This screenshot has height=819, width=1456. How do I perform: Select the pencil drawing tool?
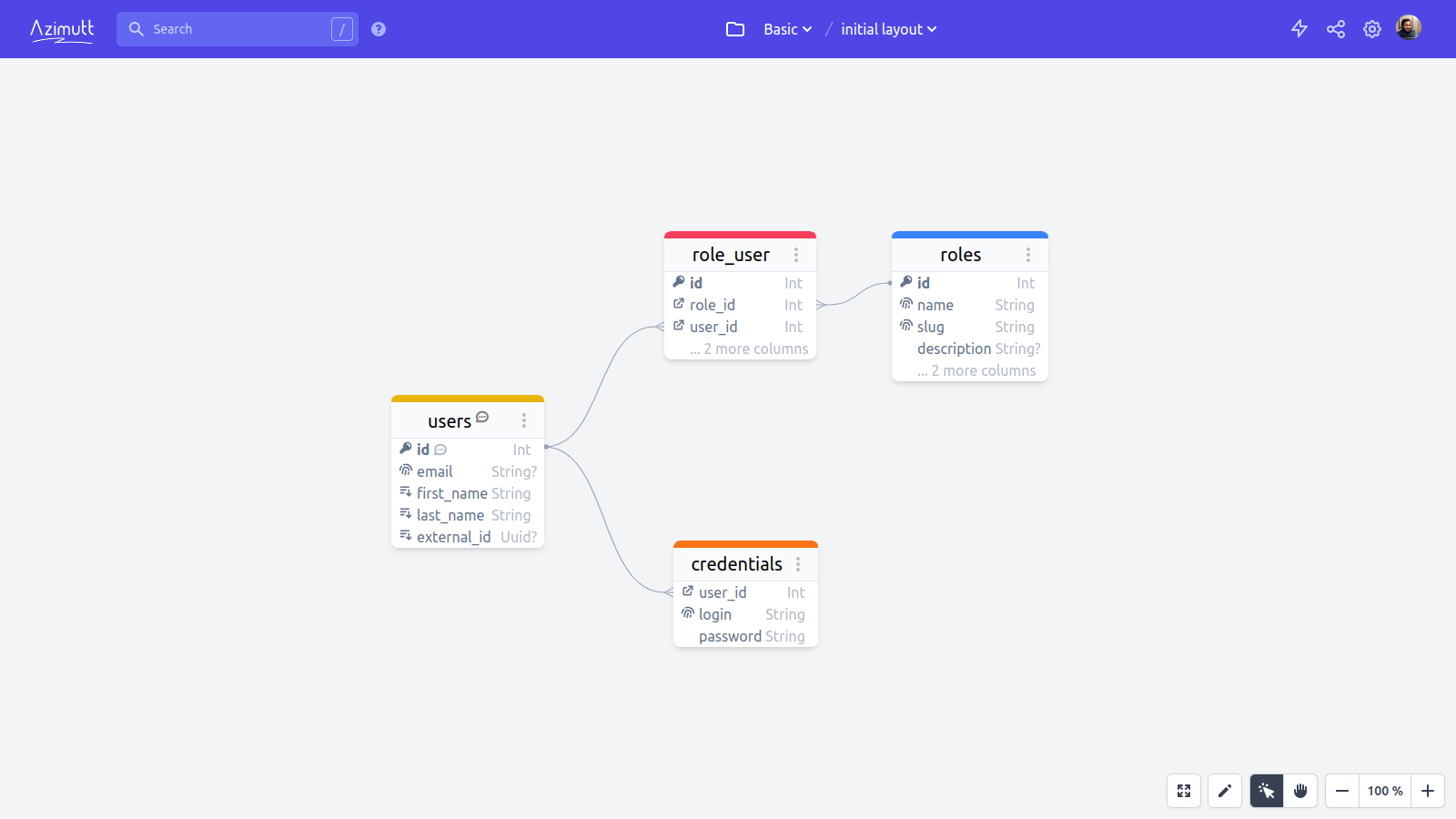1225,791
